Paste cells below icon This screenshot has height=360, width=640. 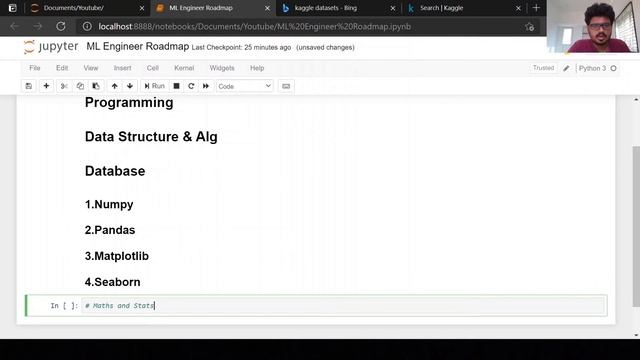(96, 86)
